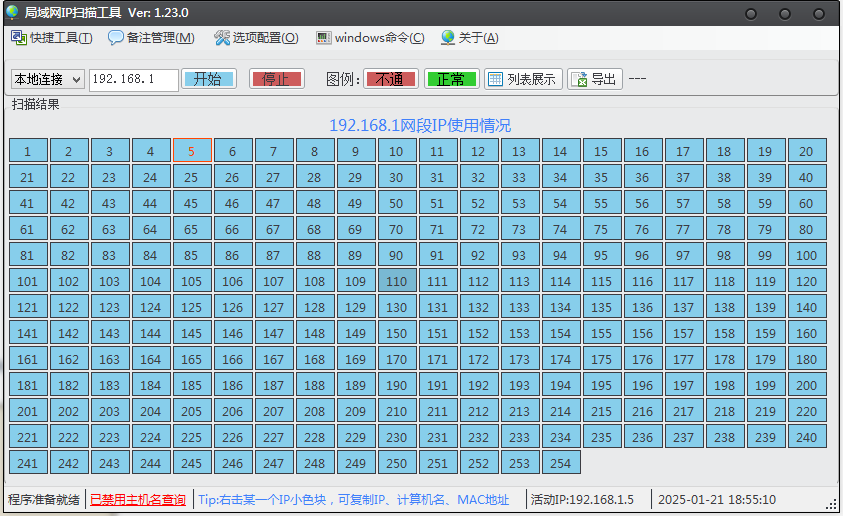Open the 关于 about menu
The image size is (843, 516).
pyautogui.click(x=469, y=38)
